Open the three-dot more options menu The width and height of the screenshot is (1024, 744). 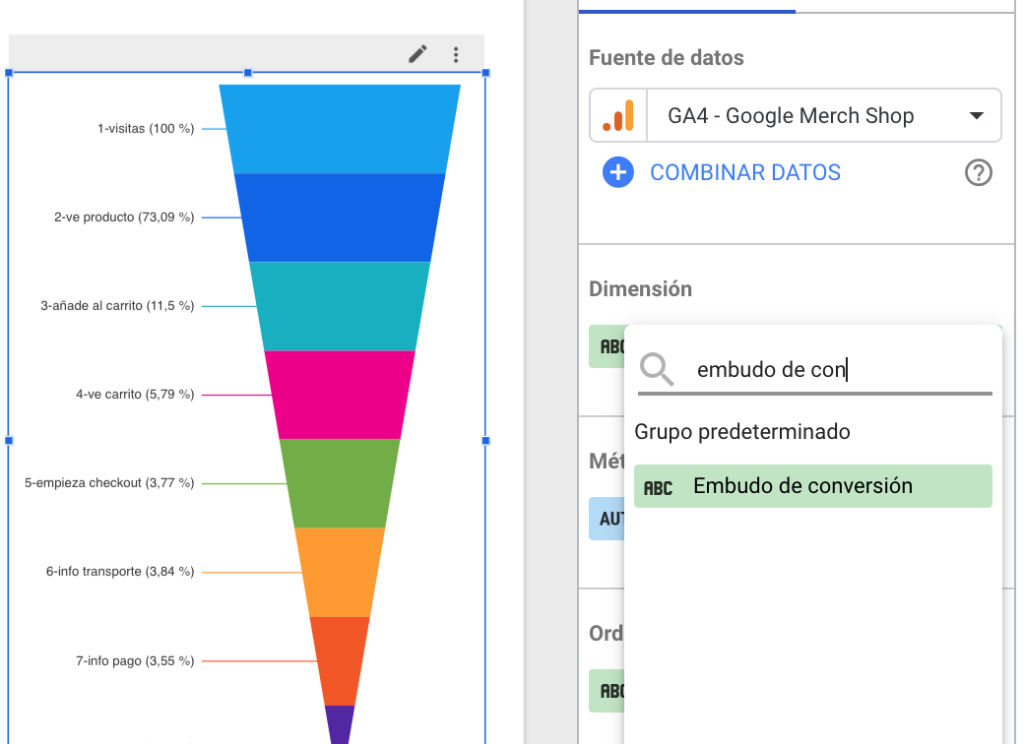[x=456, y=54]
